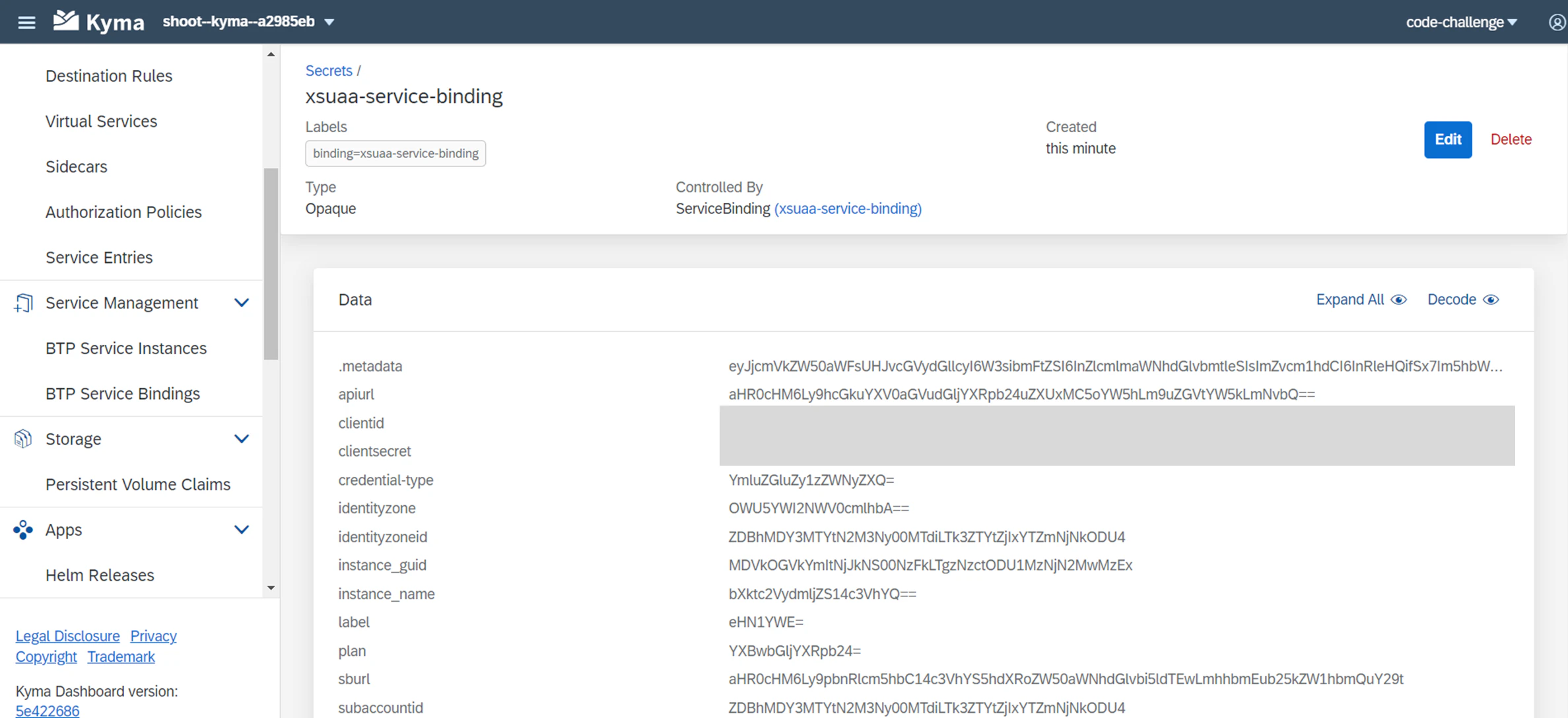This screenshot has width=1568, height=718.
Task: Click the Storage section icon
Action: pos(23,439)
